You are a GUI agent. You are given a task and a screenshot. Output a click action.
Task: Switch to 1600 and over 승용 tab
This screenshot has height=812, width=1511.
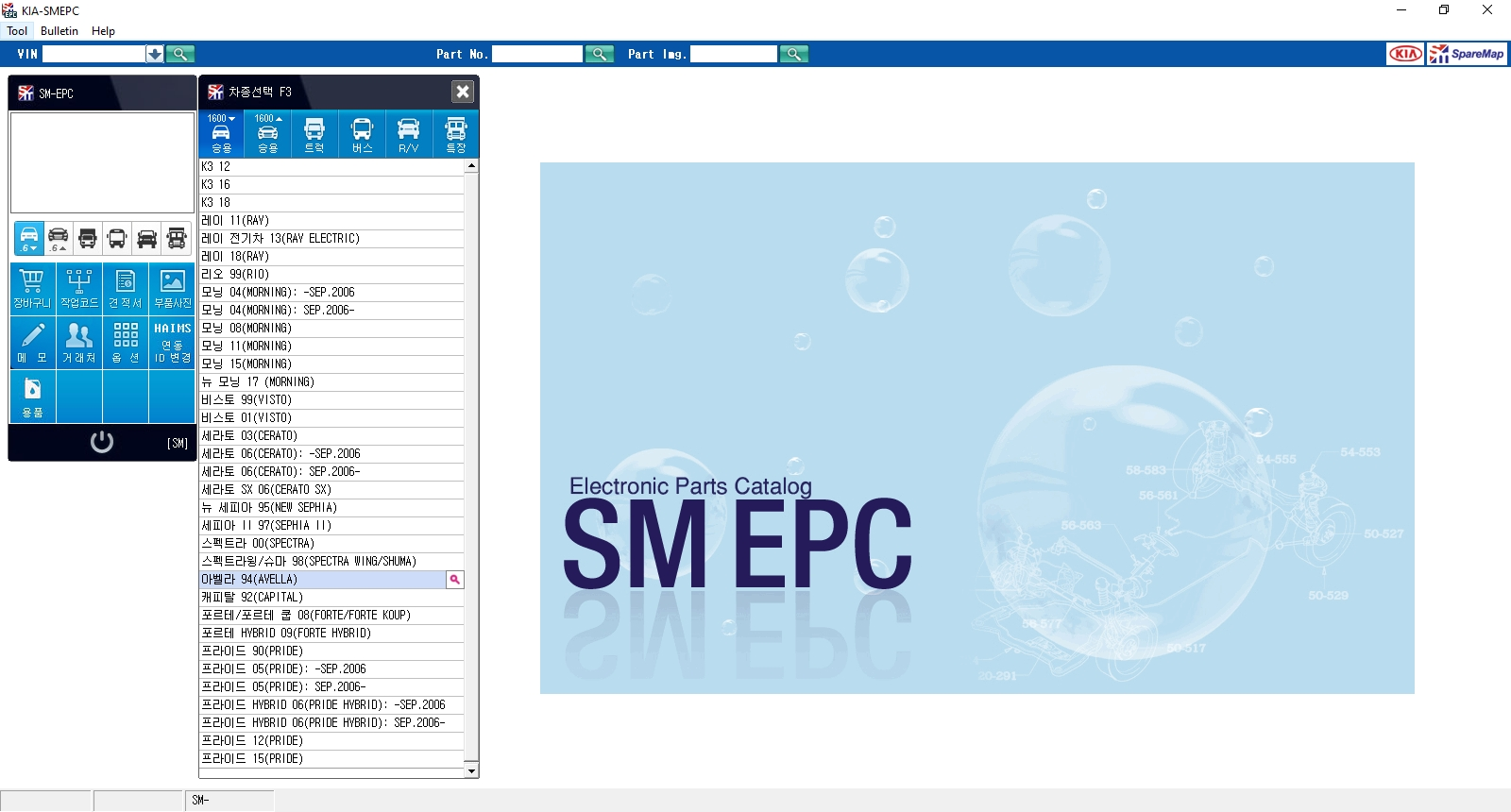click(x=268, y=134)
